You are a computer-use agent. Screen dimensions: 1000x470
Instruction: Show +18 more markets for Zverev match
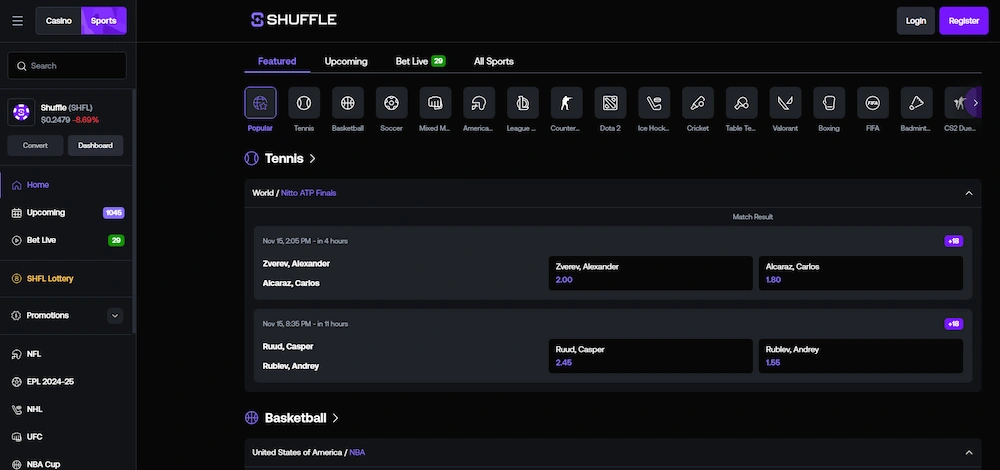[953, 241]
